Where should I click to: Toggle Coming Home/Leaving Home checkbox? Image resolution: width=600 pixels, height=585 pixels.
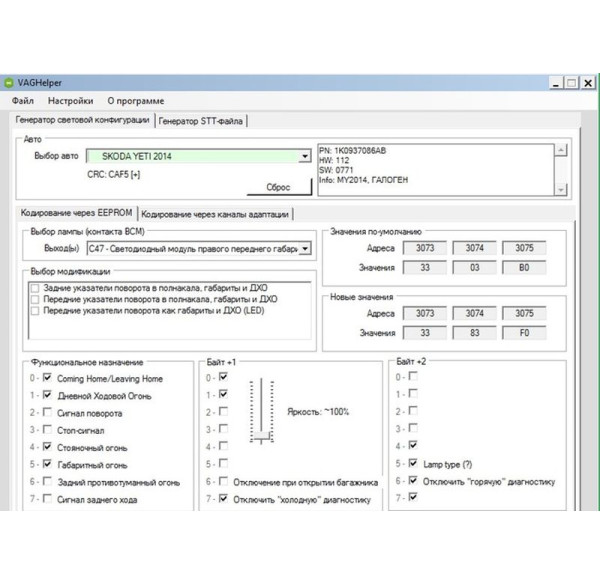coord(47,379)
